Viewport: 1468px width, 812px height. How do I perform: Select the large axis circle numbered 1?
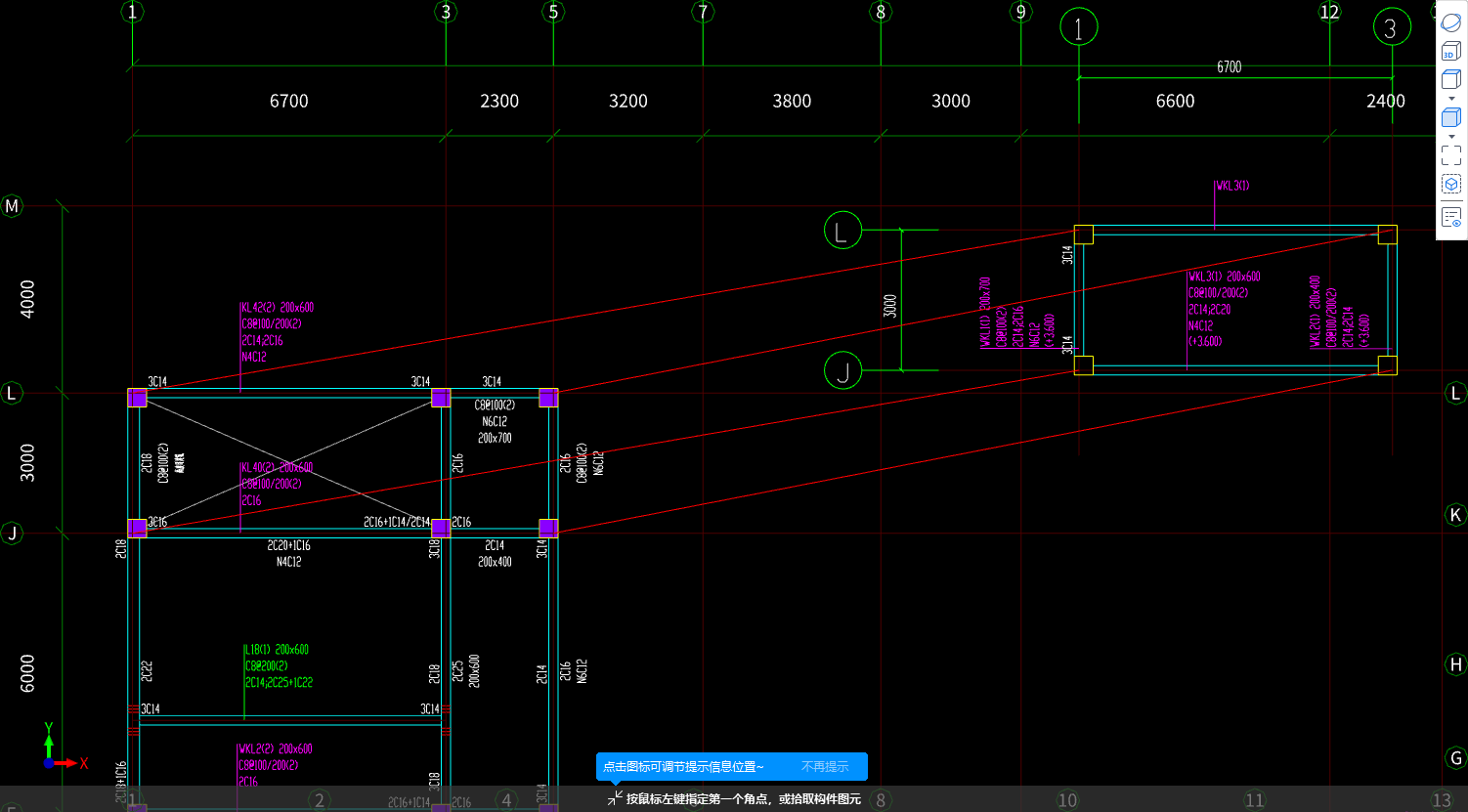click(1079, 27)
